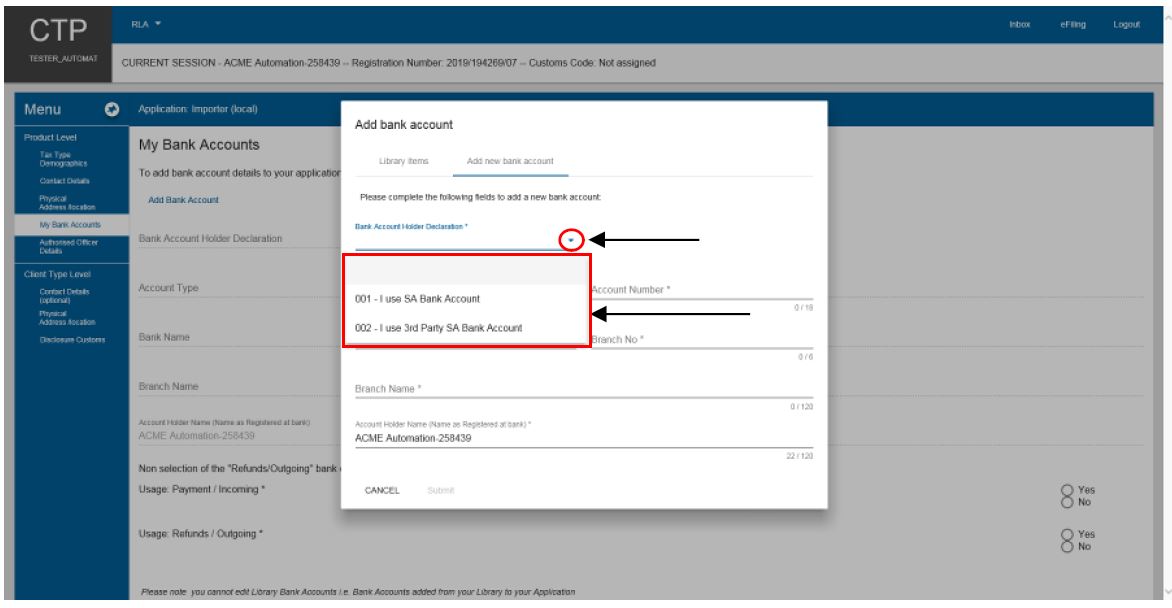The height and width of the screenshot is (608, 1172).
Task: Select Yes for Usage: Refunds / Outgoing
Action: click(1067, 535)
